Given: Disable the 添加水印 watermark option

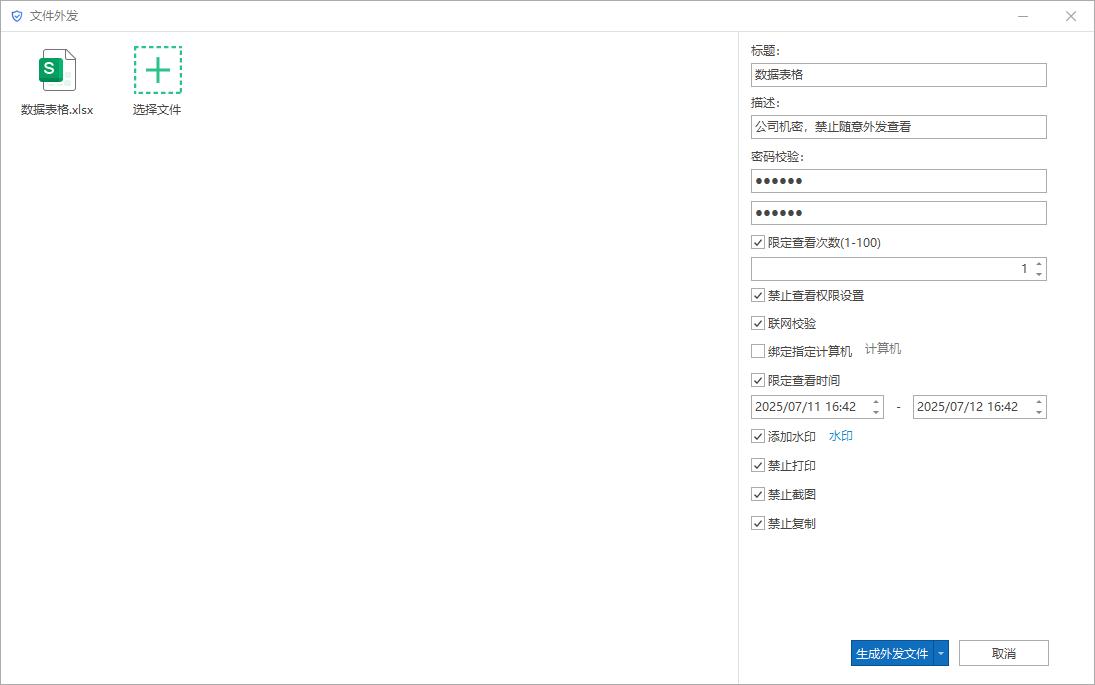Looking at the screenshot, I should [x=757, y=436].
